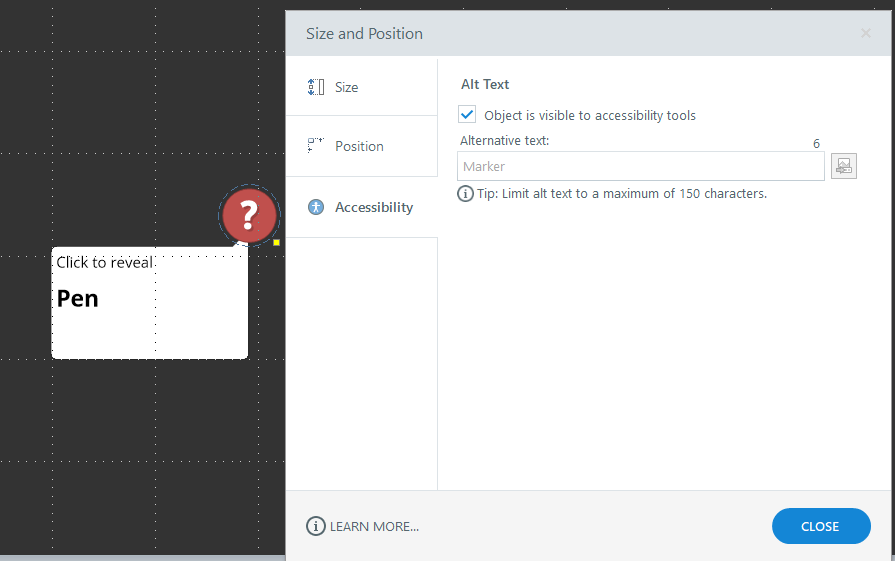Click the info icon before the Tip text
The height and width of the screenshot is (561, 895).
click(x=465, y=194)
